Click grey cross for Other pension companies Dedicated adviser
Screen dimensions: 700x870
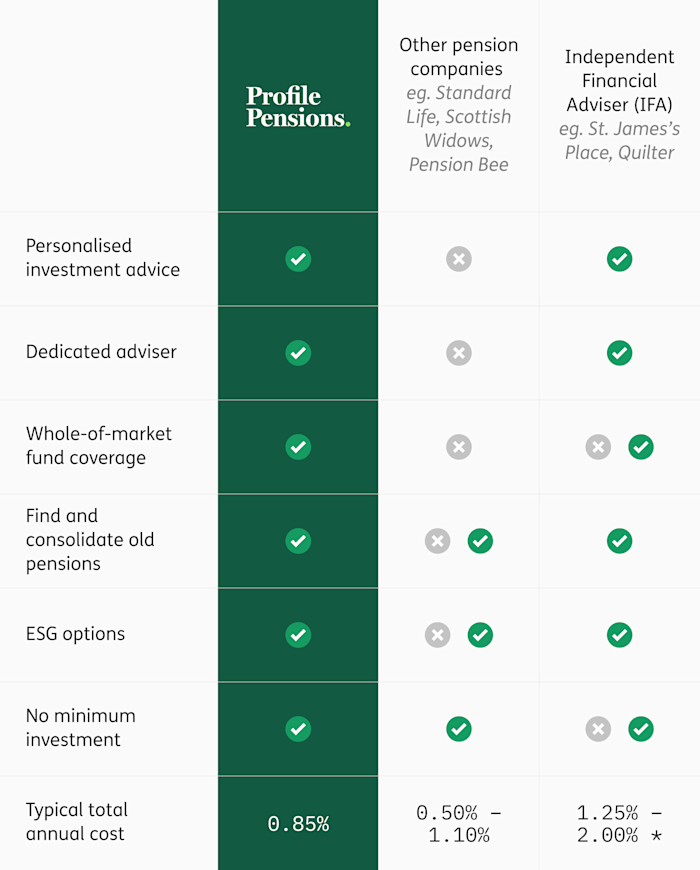tap(459, 353)
